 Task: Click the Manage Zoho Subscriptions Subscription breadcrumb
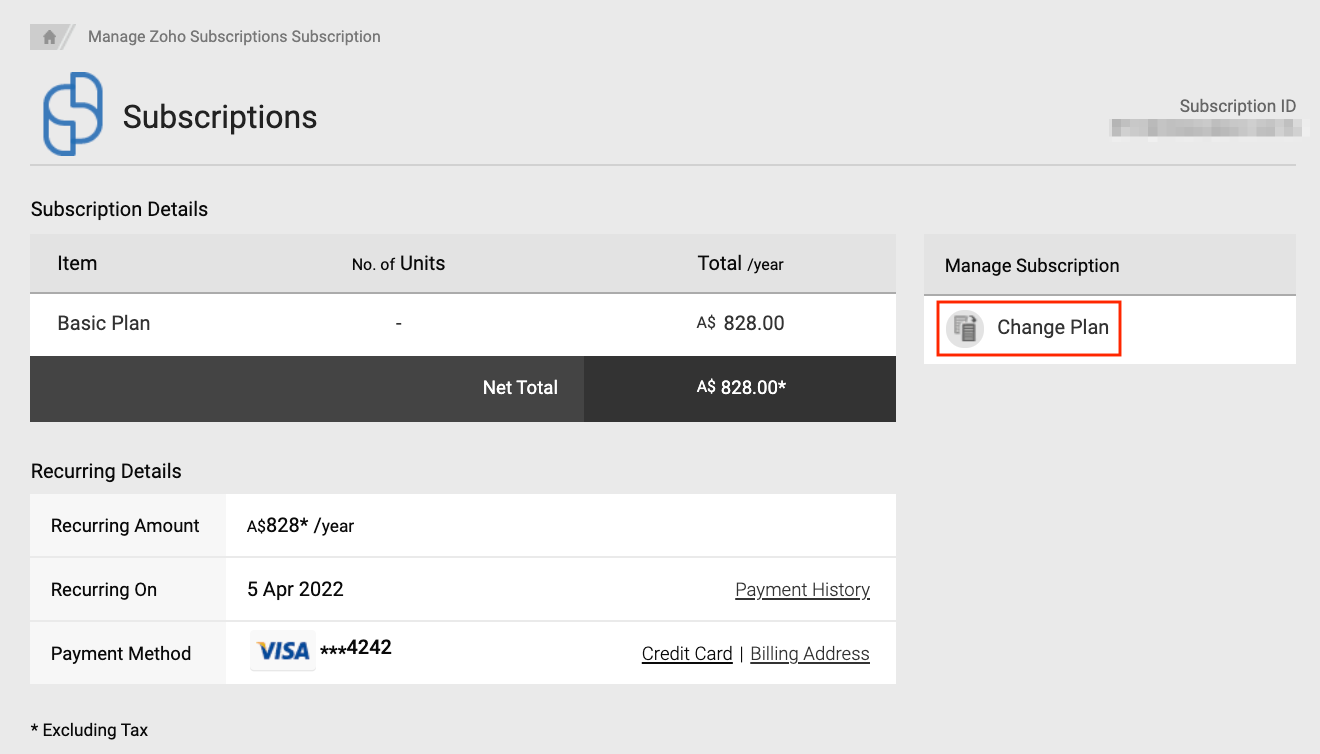234,37
